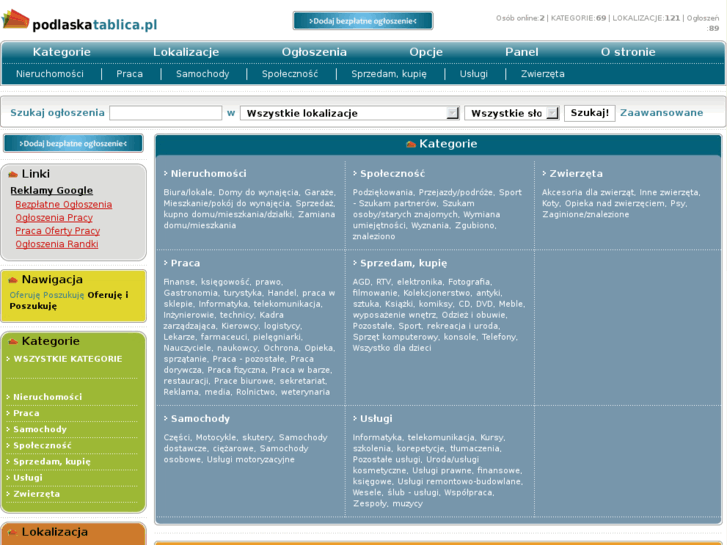
Task: Open Akcesoria dla zwierząt subcategory
Action: click(x=588, y=192)
